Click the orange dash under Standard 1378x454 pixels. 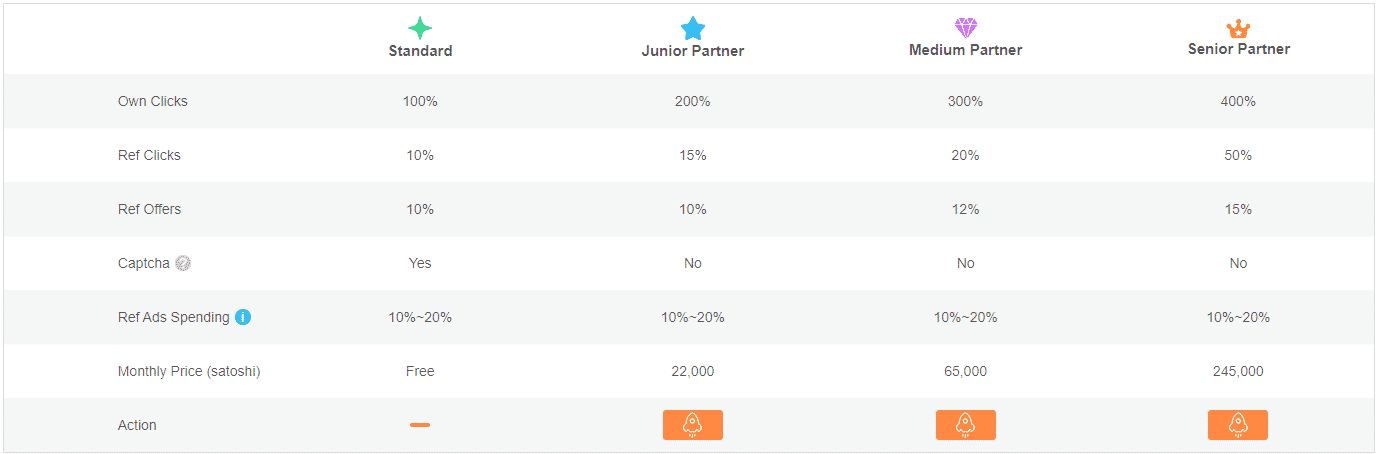[x=420, y=425]
